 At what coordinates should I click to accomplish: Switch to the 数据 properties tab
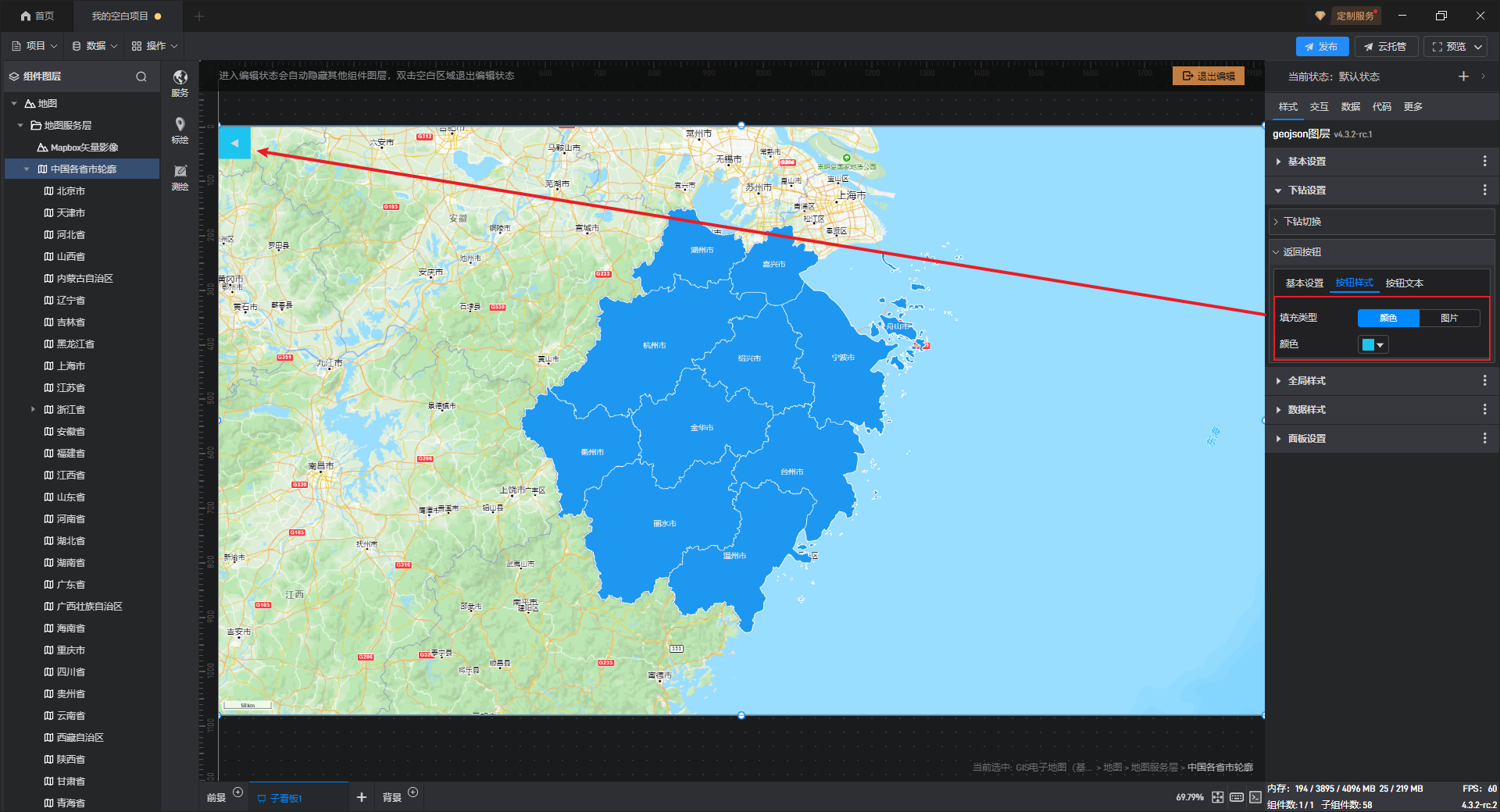[1351, 107]
